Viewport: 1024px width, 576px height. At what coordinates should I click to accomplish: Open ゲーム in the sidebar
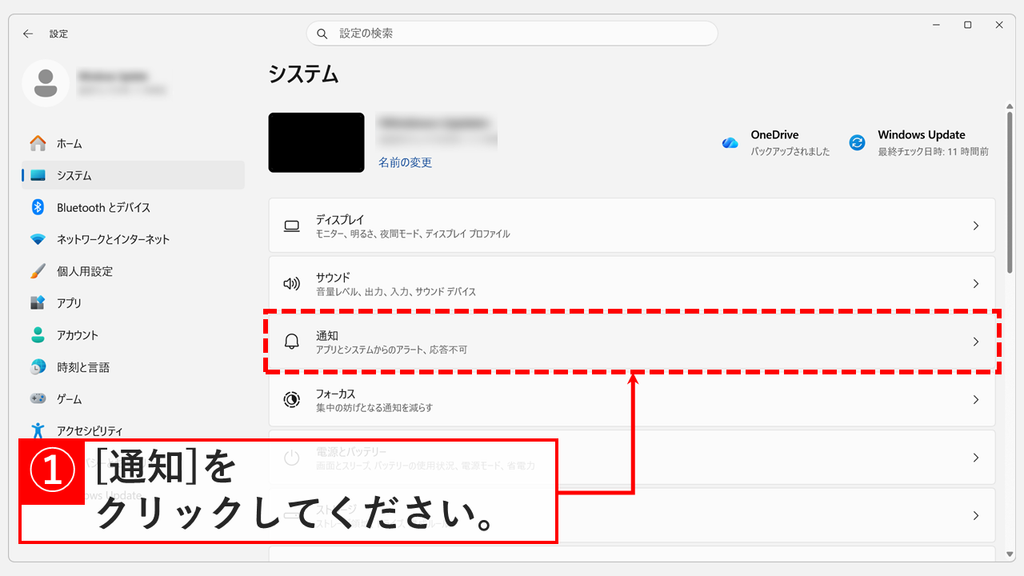pyautogui.click(x=133, y=398)
